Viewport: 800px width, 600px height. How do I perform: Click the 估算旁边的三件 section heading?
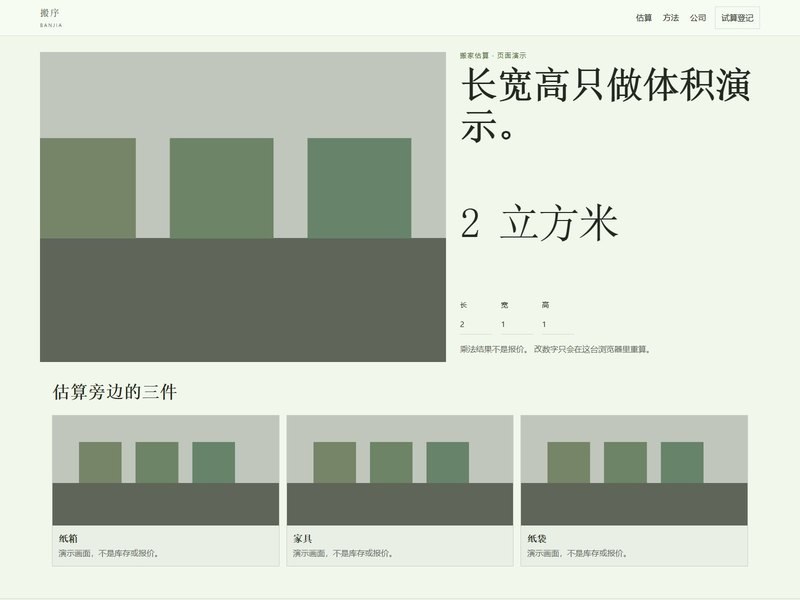click(115, 392)
